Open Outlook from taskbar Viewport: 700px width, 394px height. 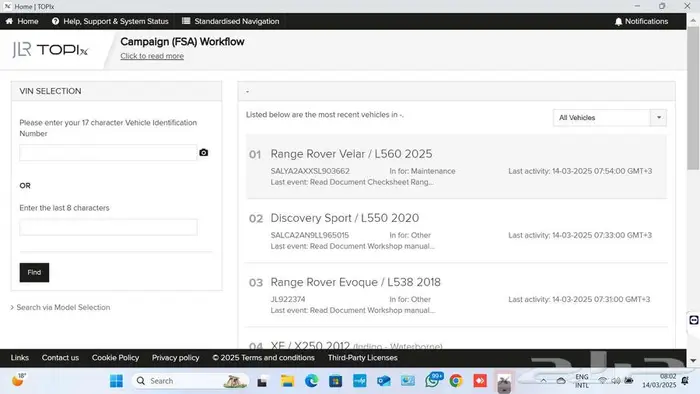click(383, 381)
